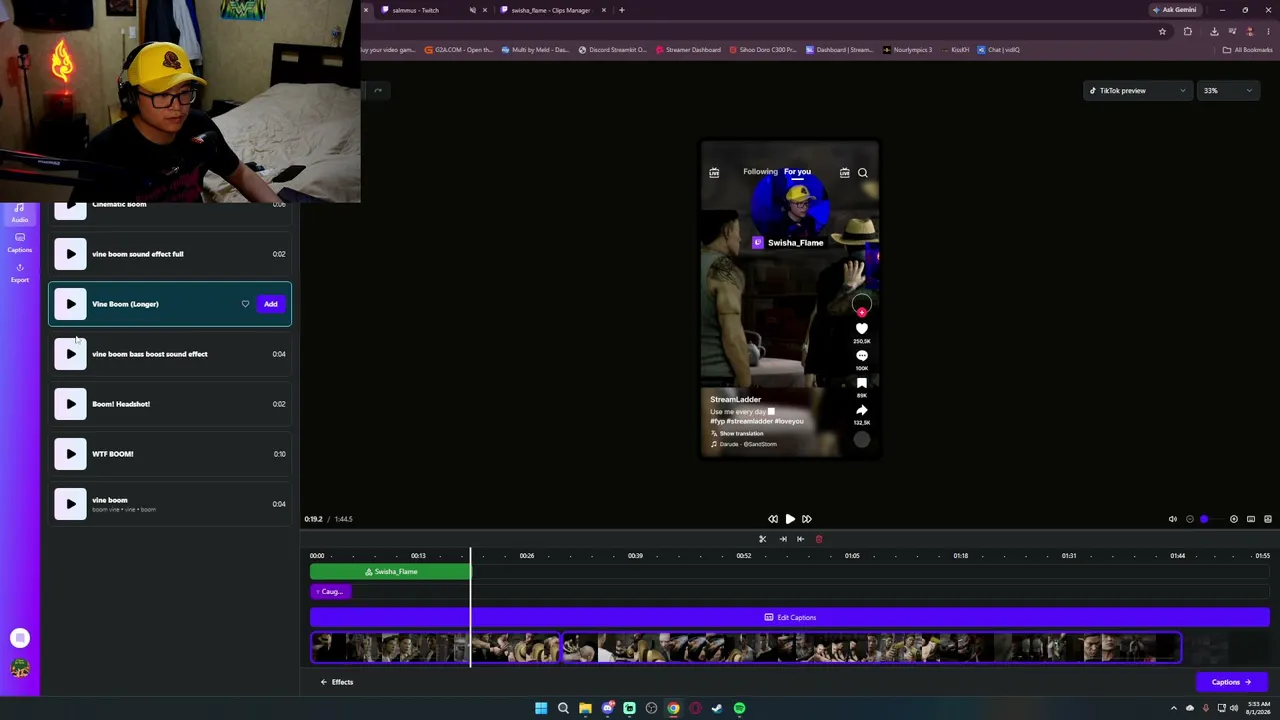Open the All Bookmarks folder
This screenshot has width=1280, height=720.
click(x=1248, y=50)
